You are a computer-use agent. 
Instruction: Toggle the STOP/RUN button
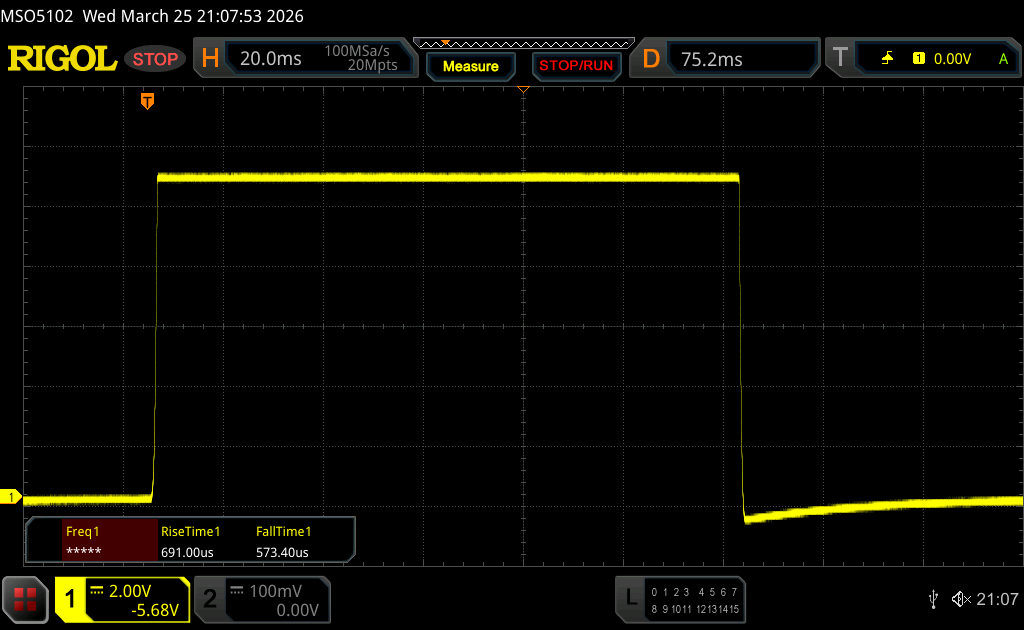575,66
